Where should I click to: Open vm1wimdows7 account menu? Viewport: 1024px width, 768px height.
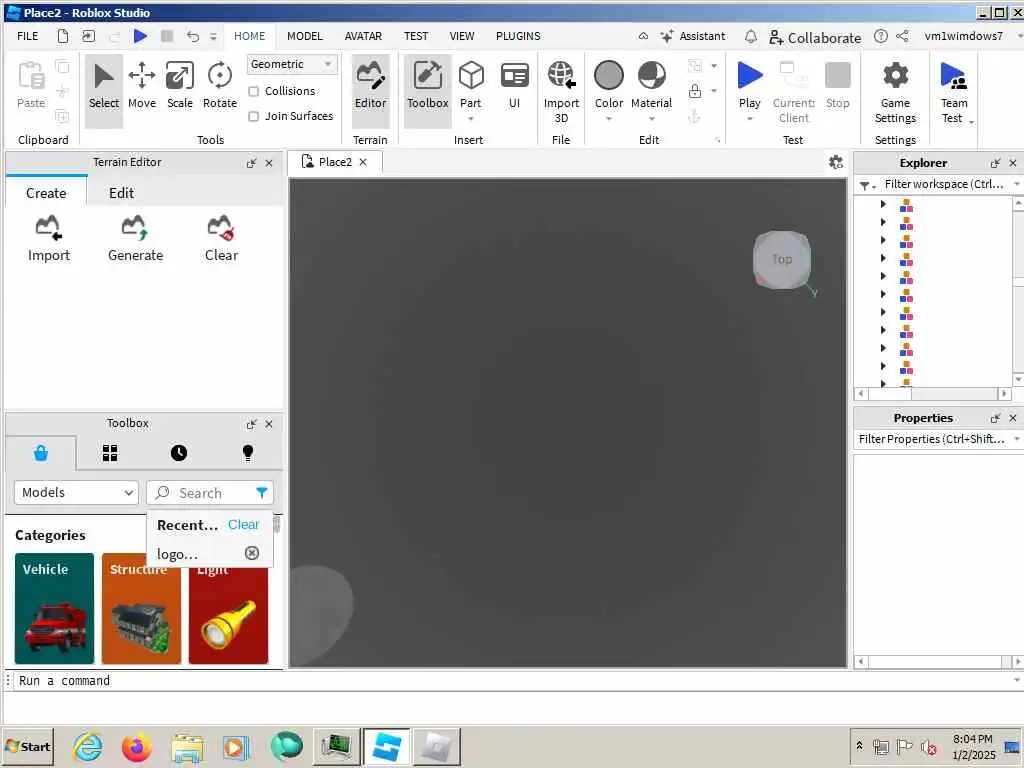pyautogui.click(x=963, y=36)
